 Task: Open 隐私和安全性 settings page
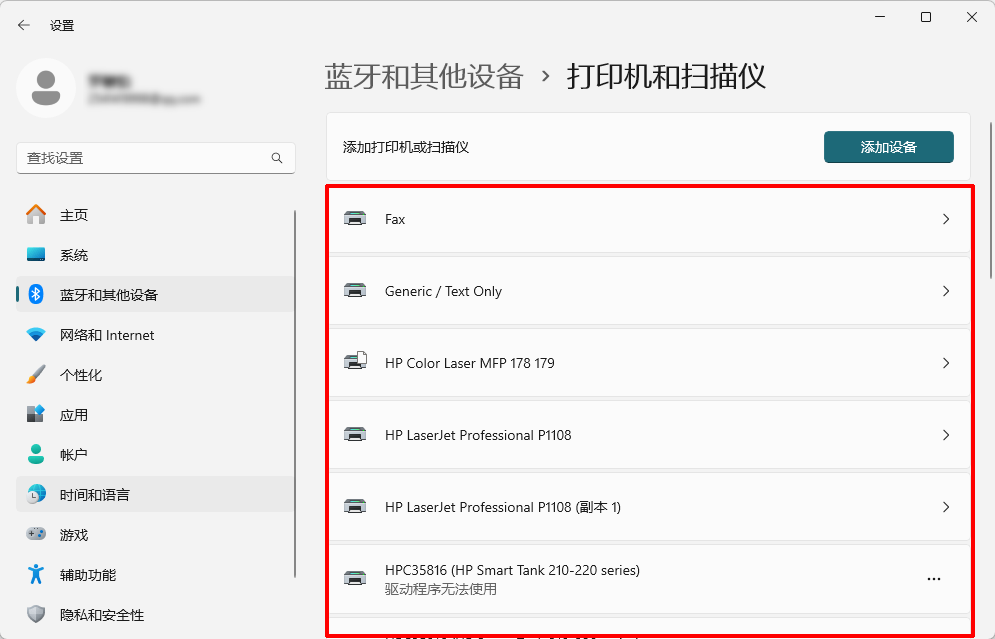(155, 614)
